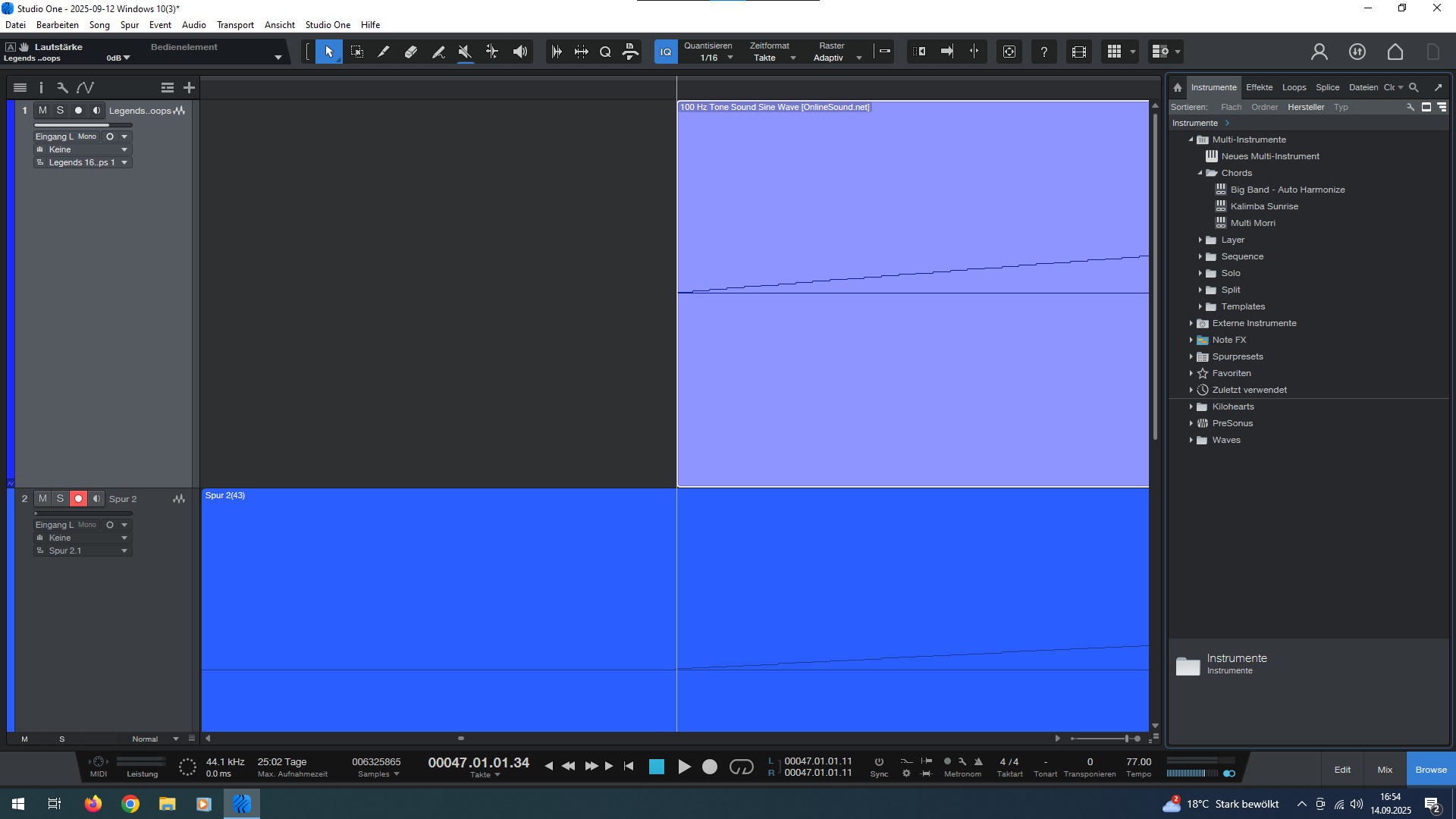
Task: Open the Quantisieren 1/16 dropdown
Action: click(x=730, y=58)
